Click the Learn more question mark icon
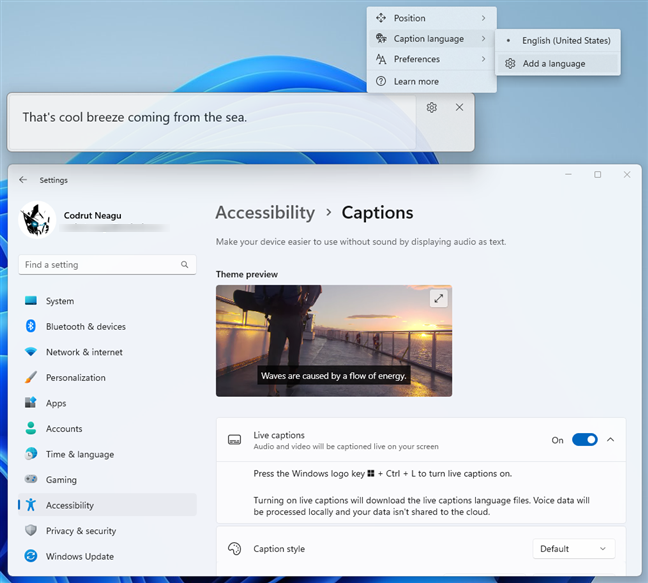This screenshot has width=648, height=583. [x=381, y=81]
